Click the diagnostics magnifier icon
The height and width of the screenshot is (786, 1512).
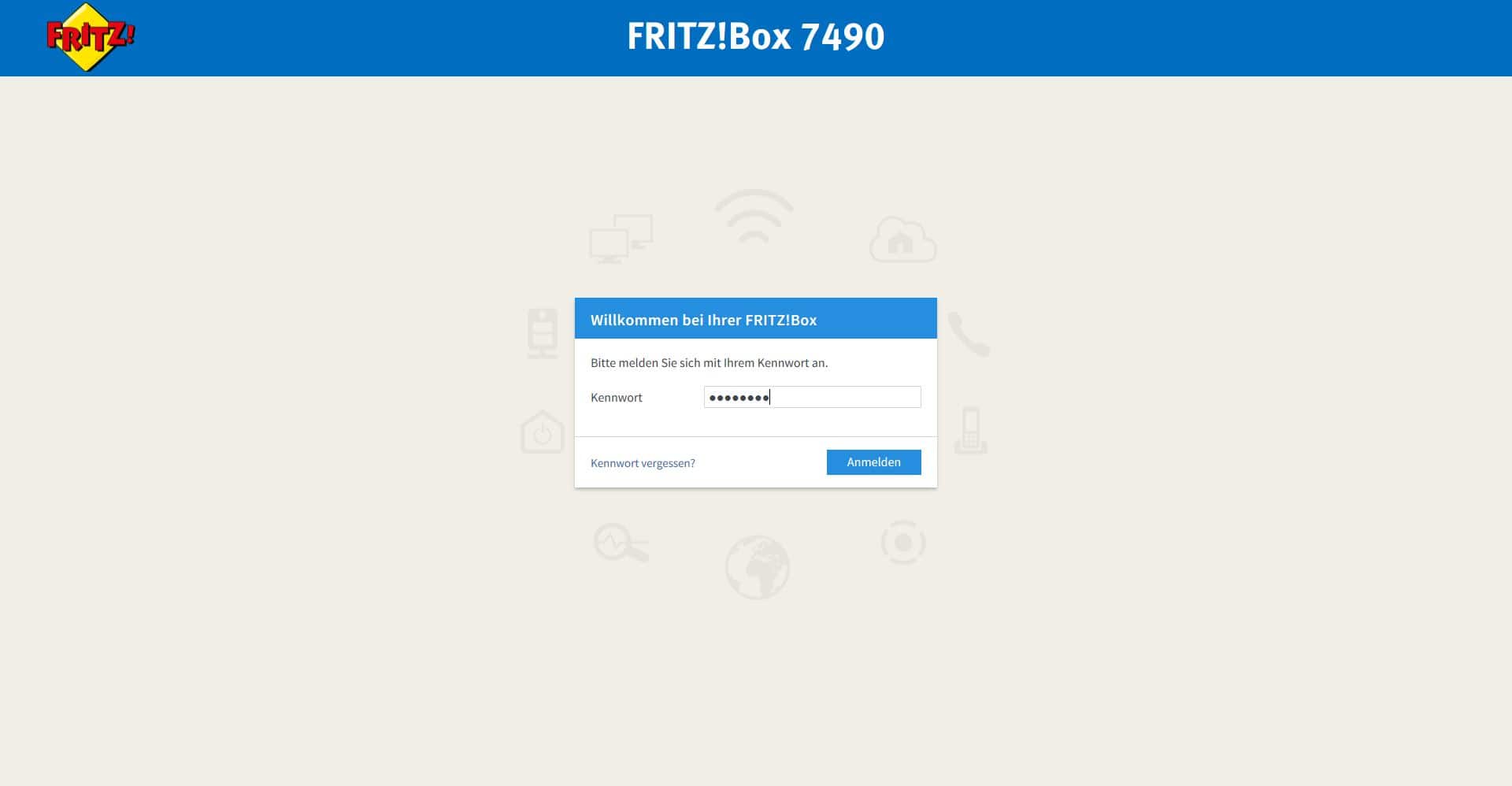tap(621, 543)
